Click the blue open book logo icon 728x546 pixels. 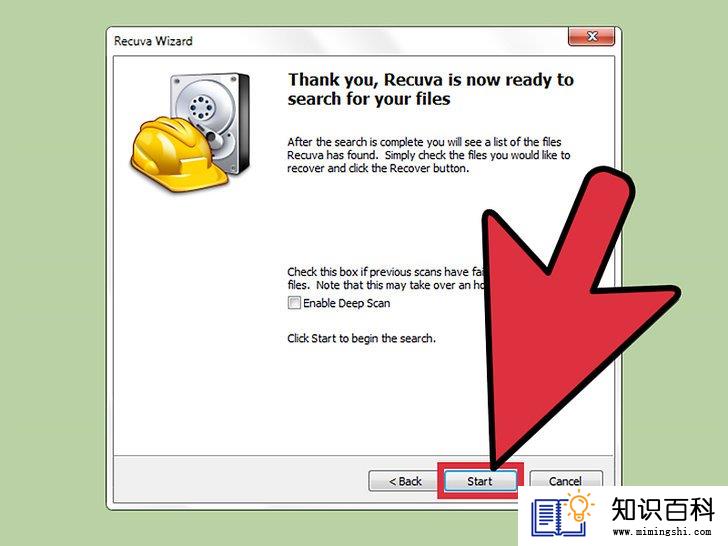click(x=556, y=518)
